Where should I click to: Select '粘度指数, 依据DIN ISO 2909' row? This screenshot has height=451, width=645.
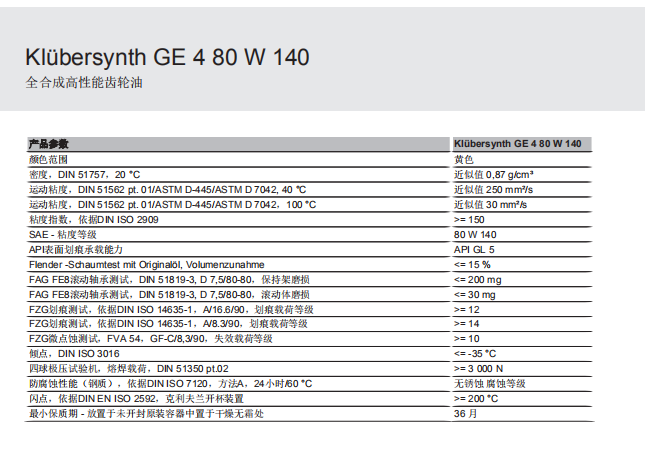pos(93,219)
